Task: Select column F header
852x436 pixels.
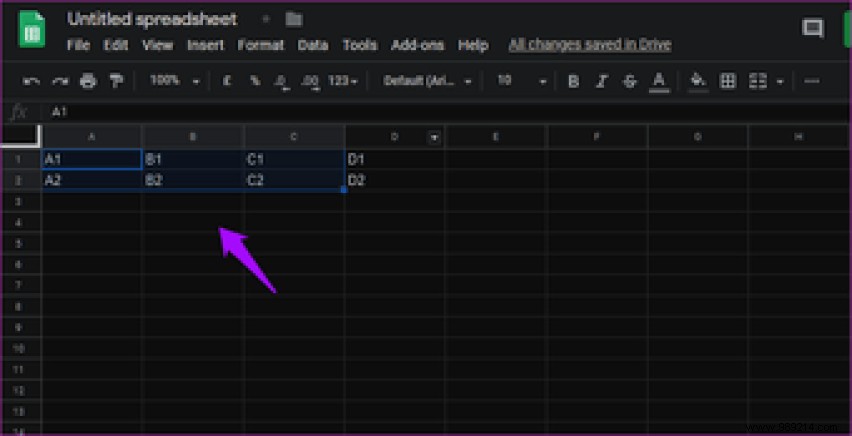Action: click(x=597, y=137)
